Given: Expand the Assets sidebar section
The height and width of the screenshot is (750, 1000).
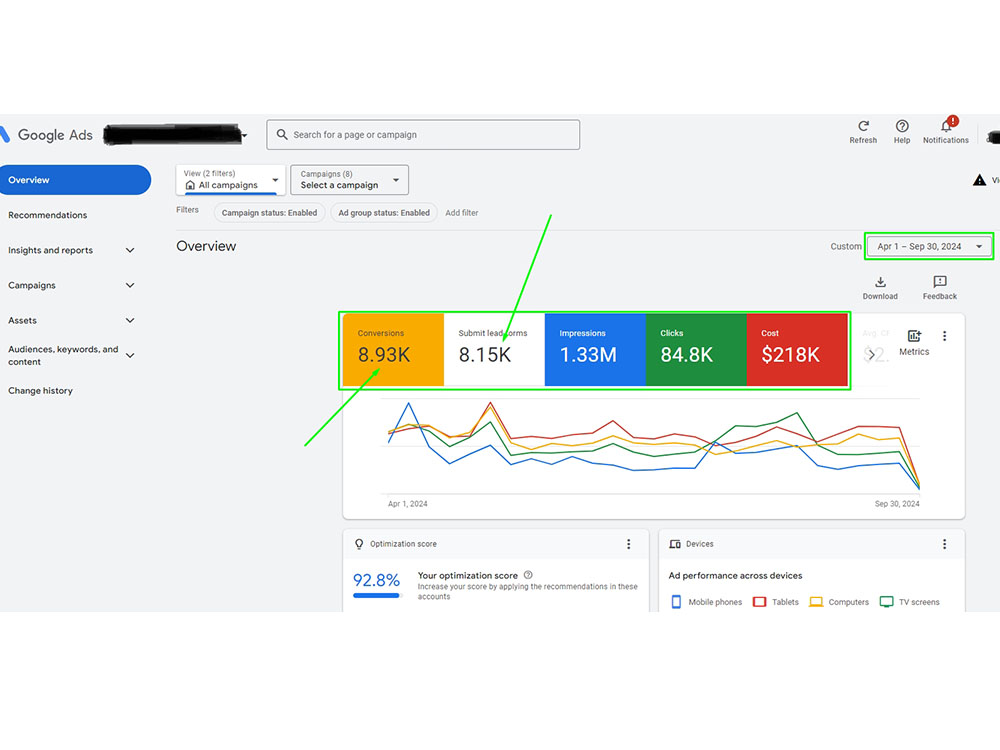Looking at the screenshot, I should 130,320.
